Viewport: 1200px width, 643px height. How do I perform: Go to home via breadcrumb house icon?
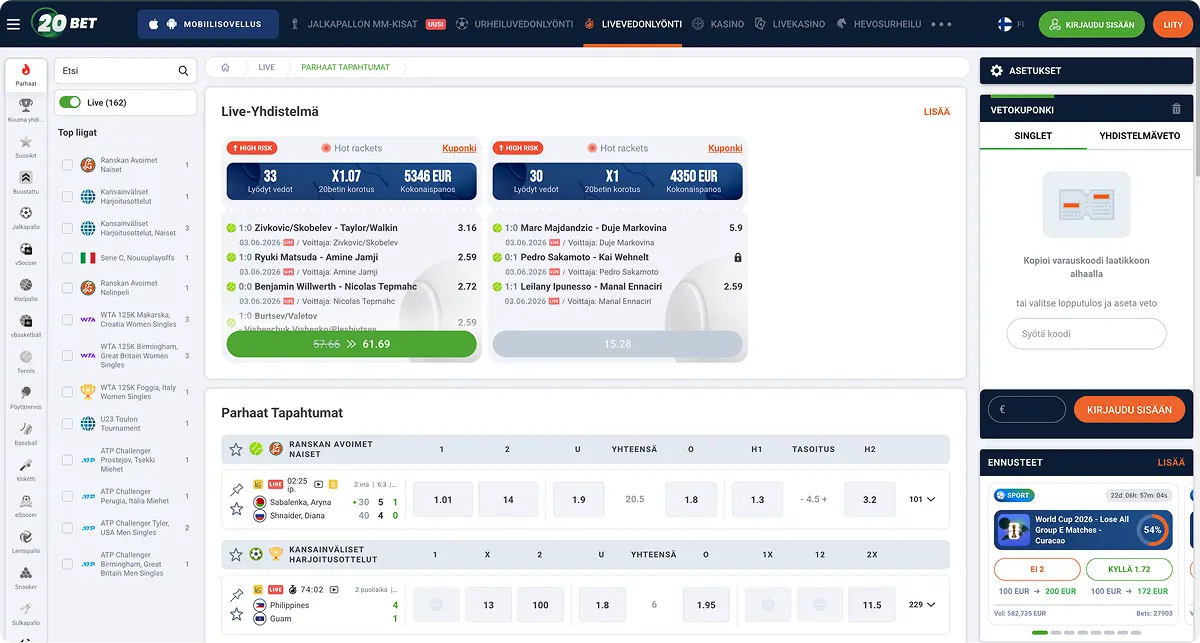coord(226,67)
